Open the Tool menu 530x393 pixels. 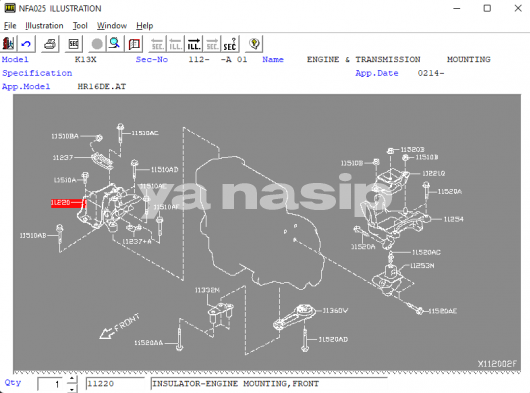[x=80, y=26]
